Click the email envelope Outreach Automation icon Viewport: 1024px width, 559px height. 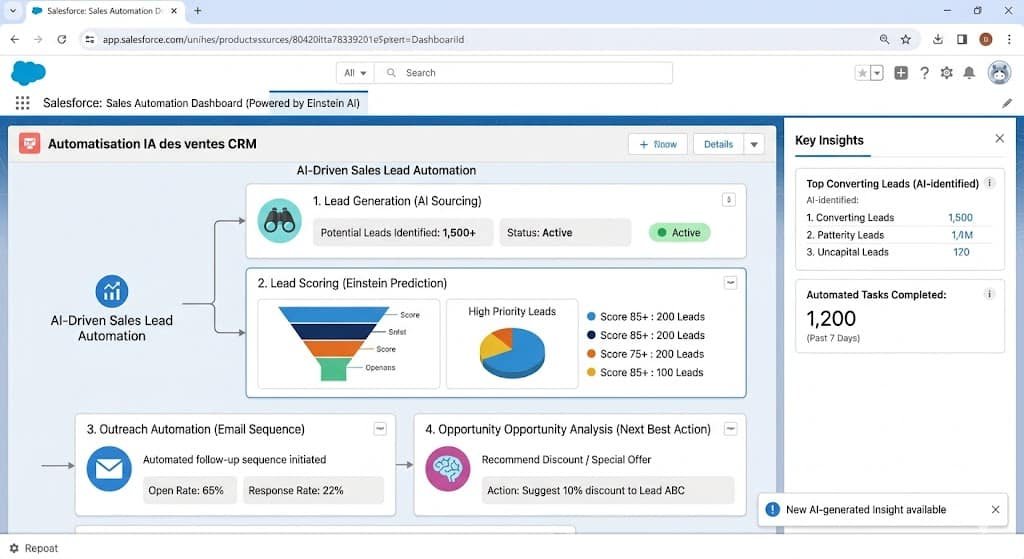109,468
